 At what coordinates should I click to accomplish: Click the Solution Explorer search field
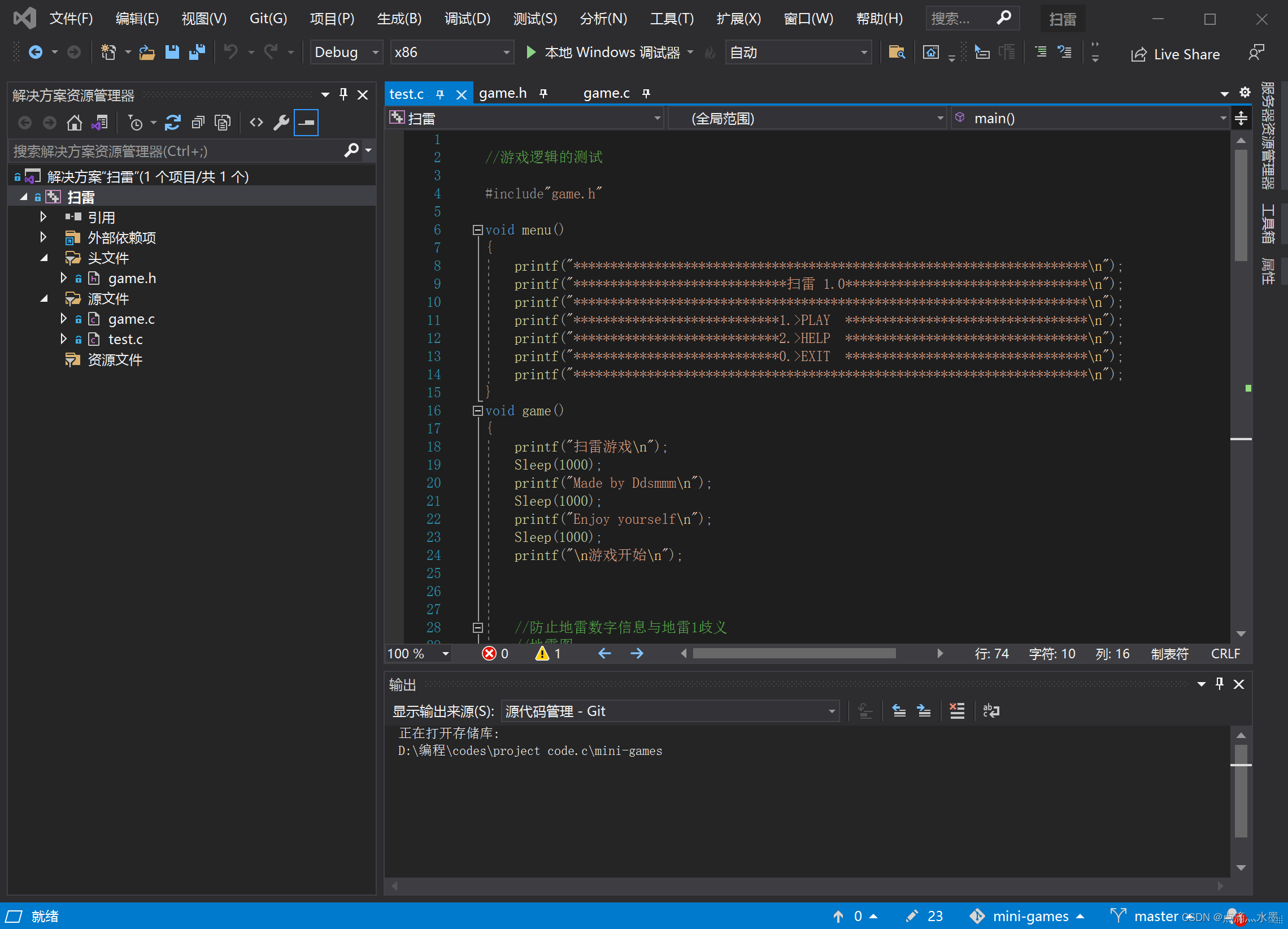(177, 151)
